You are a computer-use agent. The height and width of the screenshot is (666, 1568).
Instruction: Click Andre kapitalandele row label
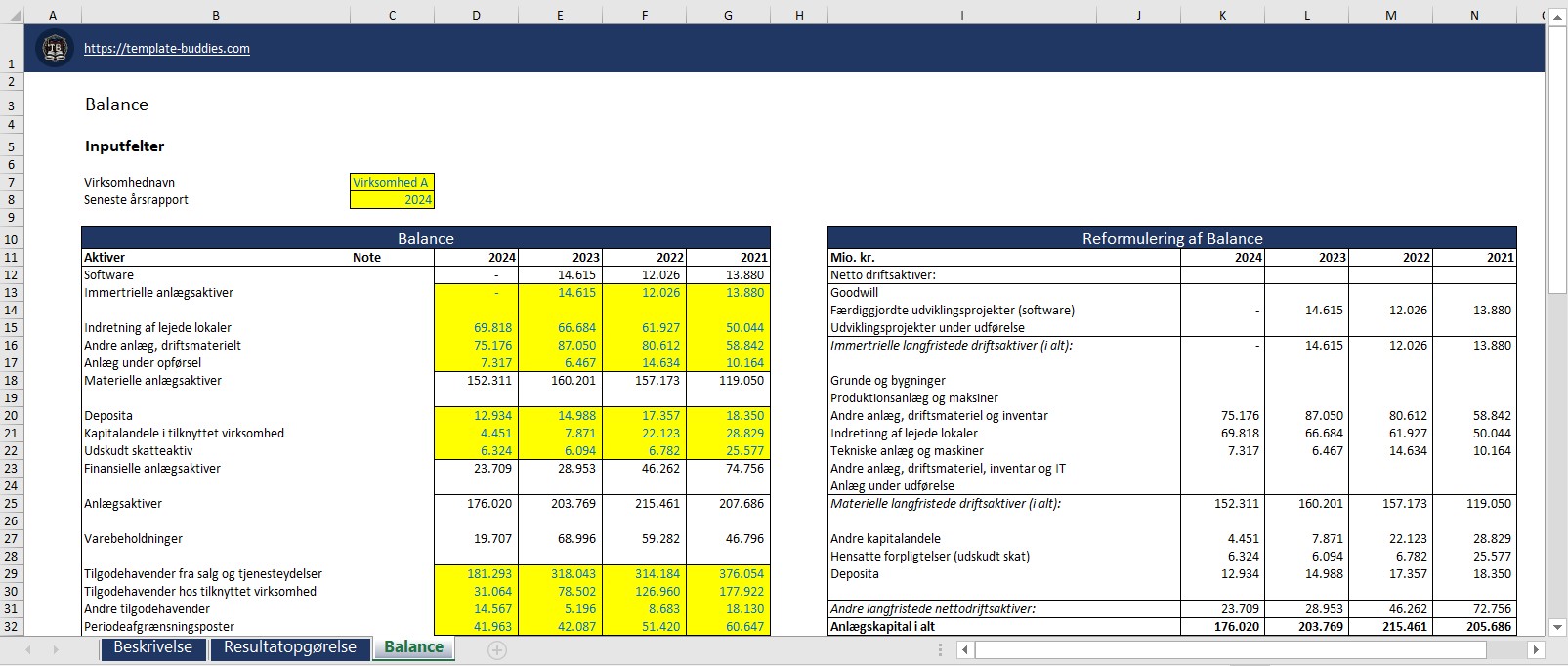click(x=886, y=539)
